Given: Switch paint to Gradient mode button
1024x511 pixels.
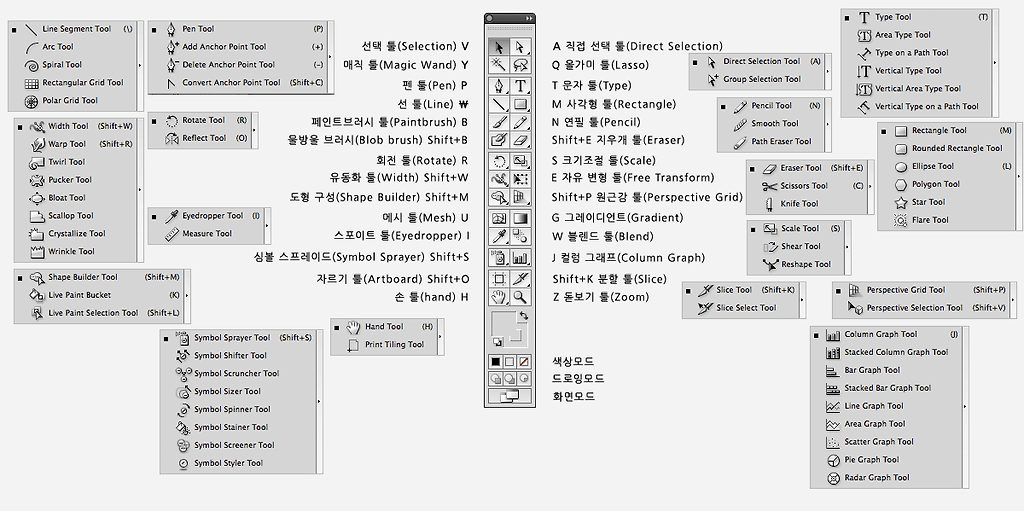Looking at the screenshot, I should (509, 361).
